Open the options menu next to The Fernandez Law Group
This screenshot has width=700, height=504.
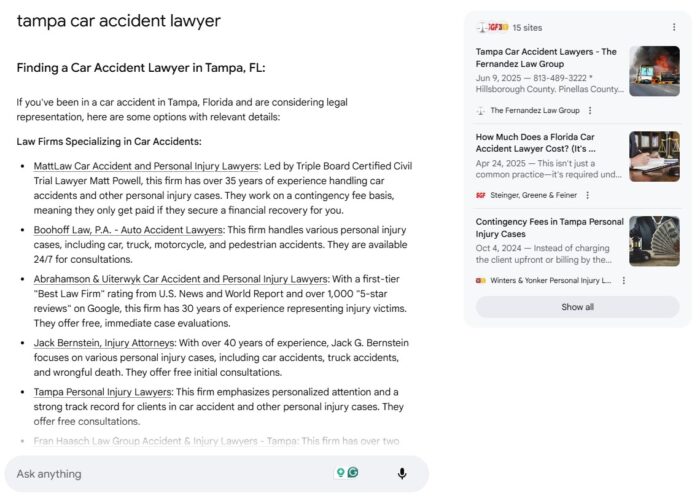[590, 110]
